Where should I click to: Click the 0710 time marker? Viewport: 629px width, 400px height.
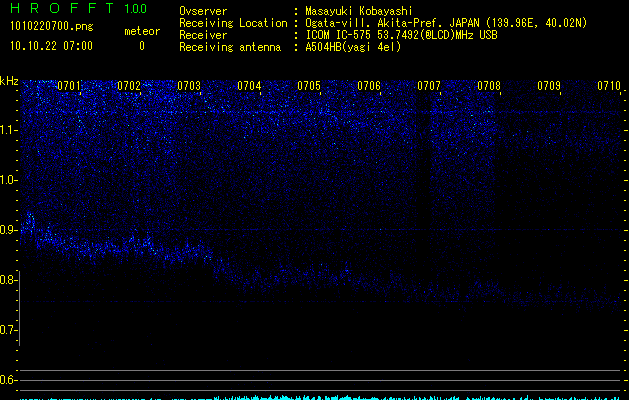(609, 86)
